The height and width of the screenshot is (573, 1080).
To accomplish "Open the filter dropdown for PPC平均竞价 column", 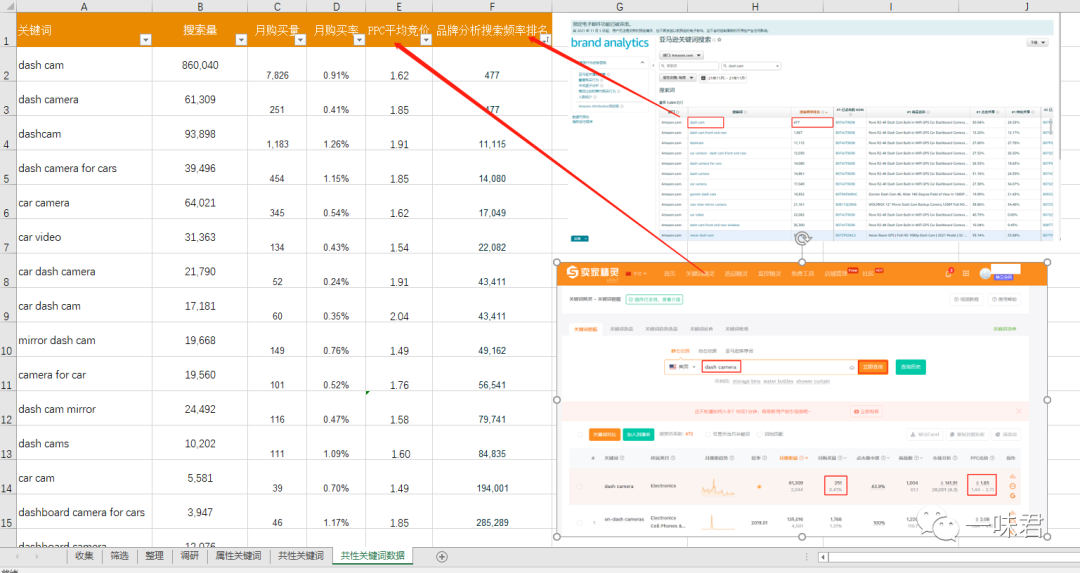I will coord(426,40).
